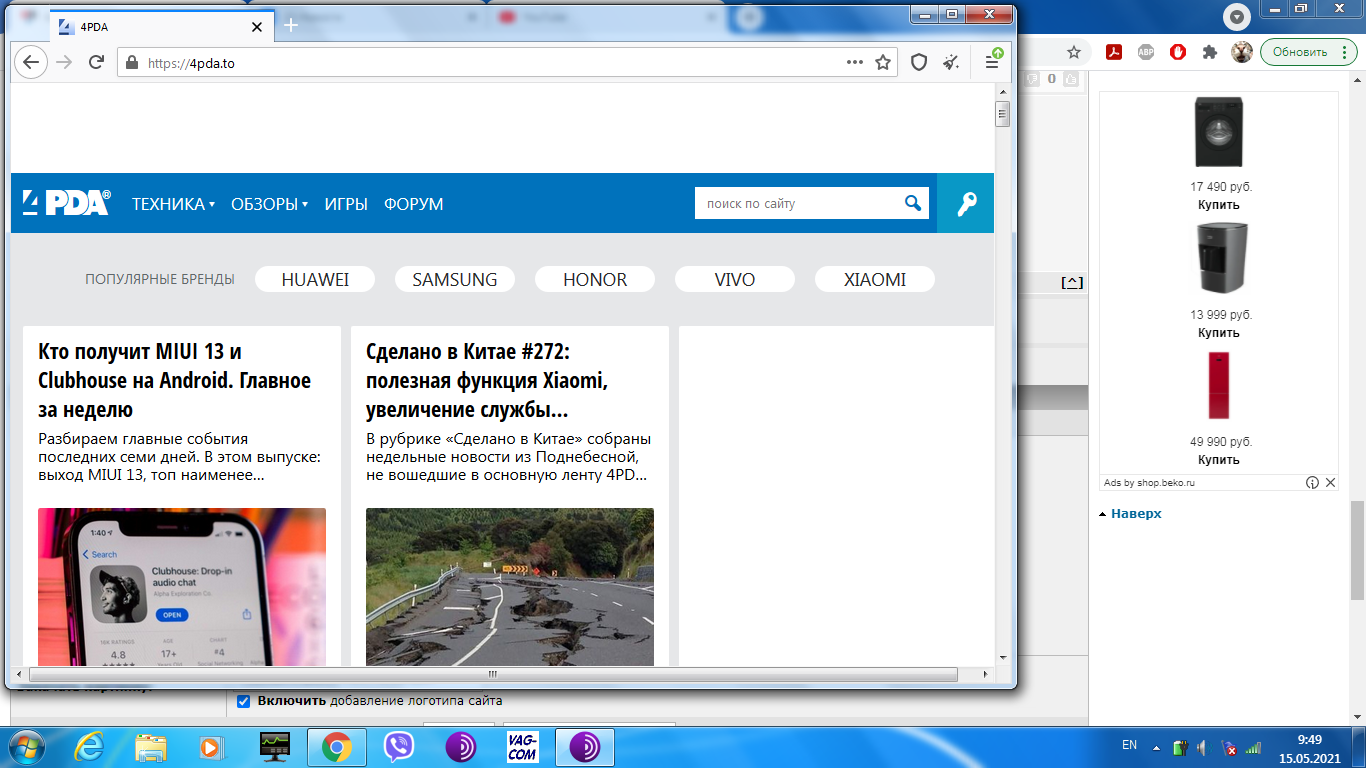Go back using the Firefox back arrow

click(x=31, y=62)
